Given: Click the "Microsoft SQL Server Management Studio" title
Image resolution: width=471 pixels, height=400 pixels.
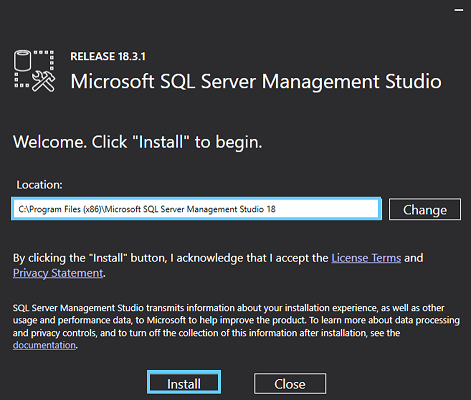Looking at the screenshot, I should (256, 82).
